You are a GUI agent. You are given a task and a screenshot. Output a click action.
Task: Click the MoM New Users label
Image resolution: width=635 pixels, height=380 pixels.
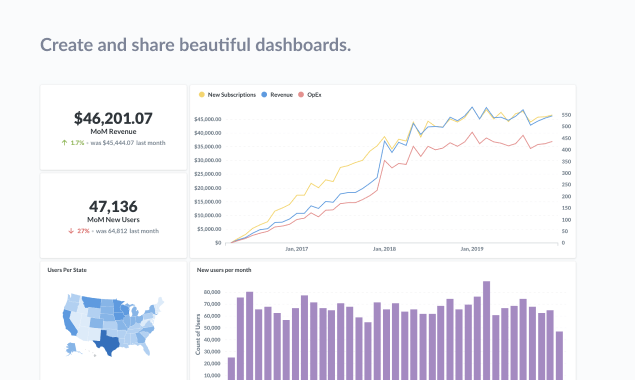[113, 220]
